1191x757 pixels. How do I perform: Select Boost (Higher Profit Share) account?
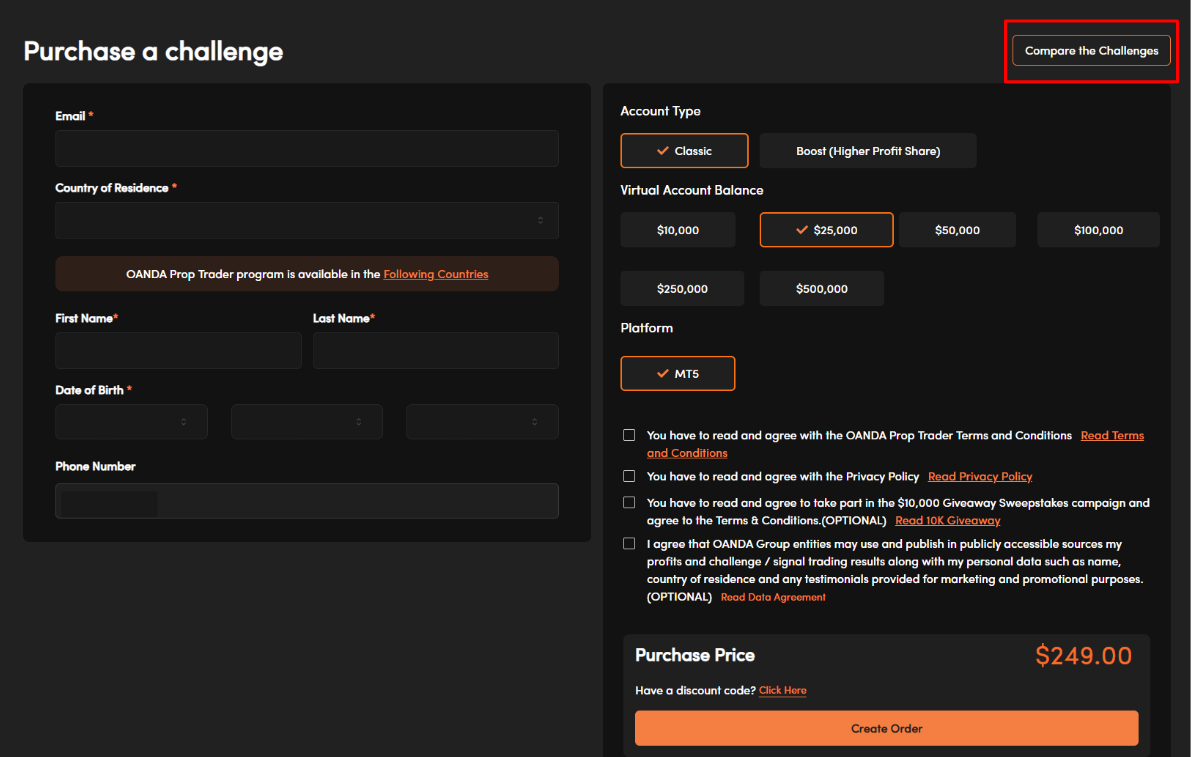tap(868, 150)
